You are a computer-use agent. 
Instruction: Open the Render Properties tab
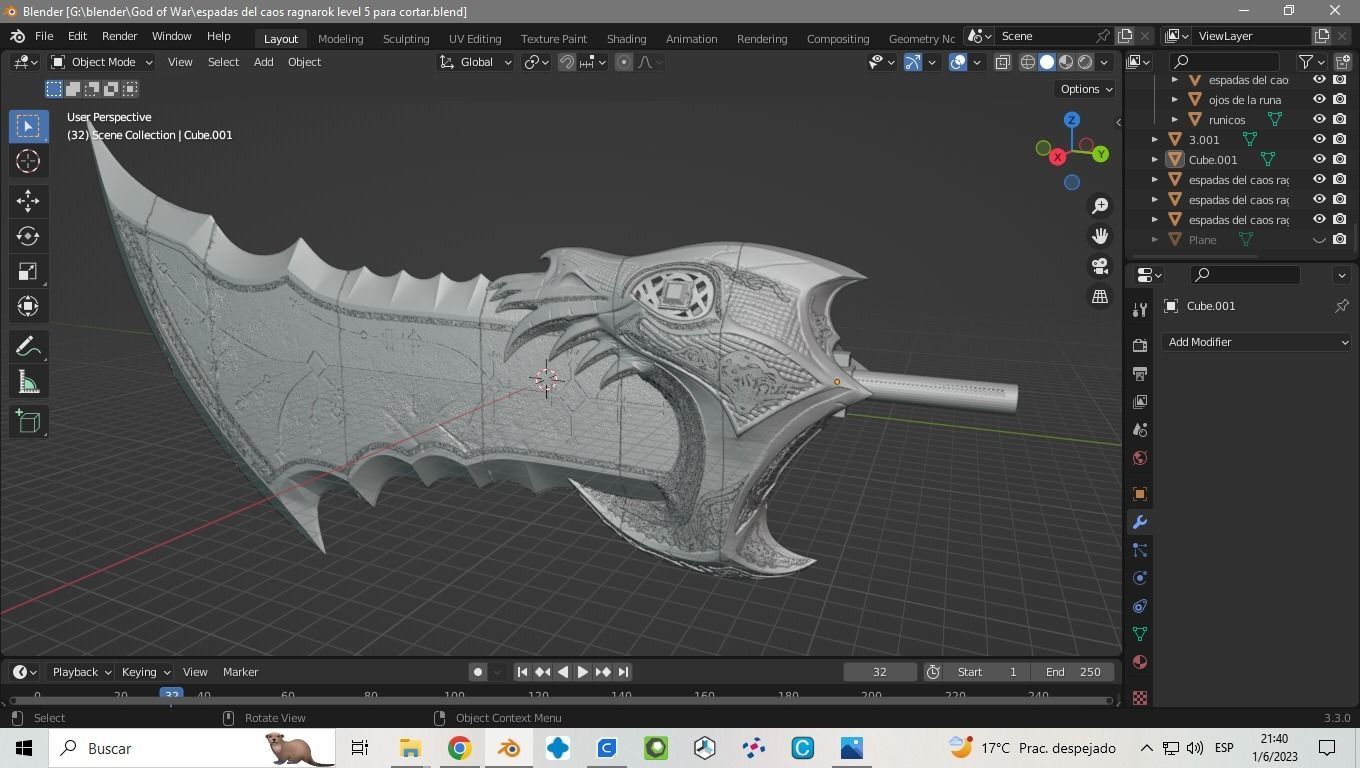coord(1139,345)
